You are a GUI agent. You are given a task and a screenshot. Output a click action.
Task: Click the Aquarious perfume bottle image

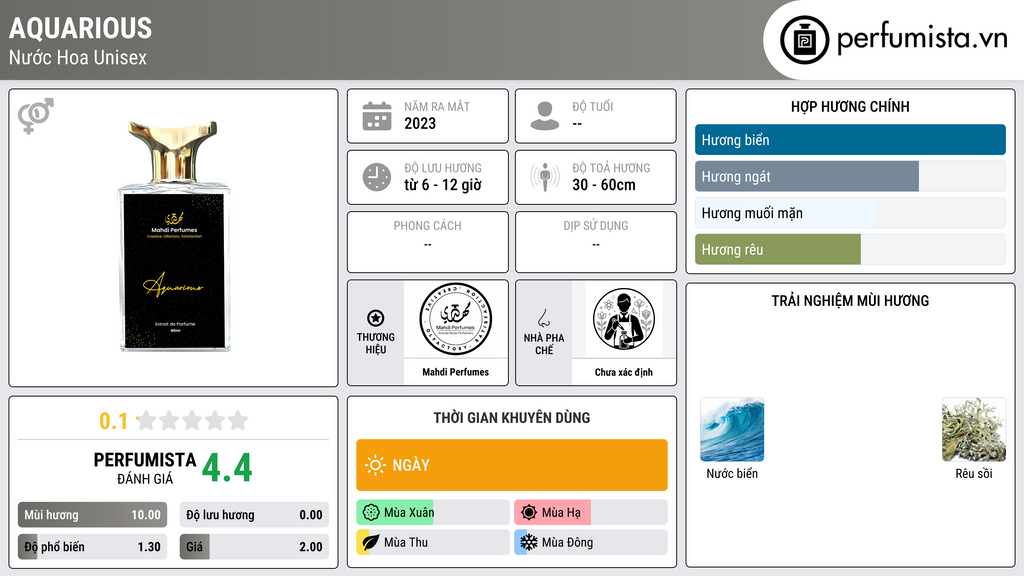pyautogui.click(x=174, y=236)
